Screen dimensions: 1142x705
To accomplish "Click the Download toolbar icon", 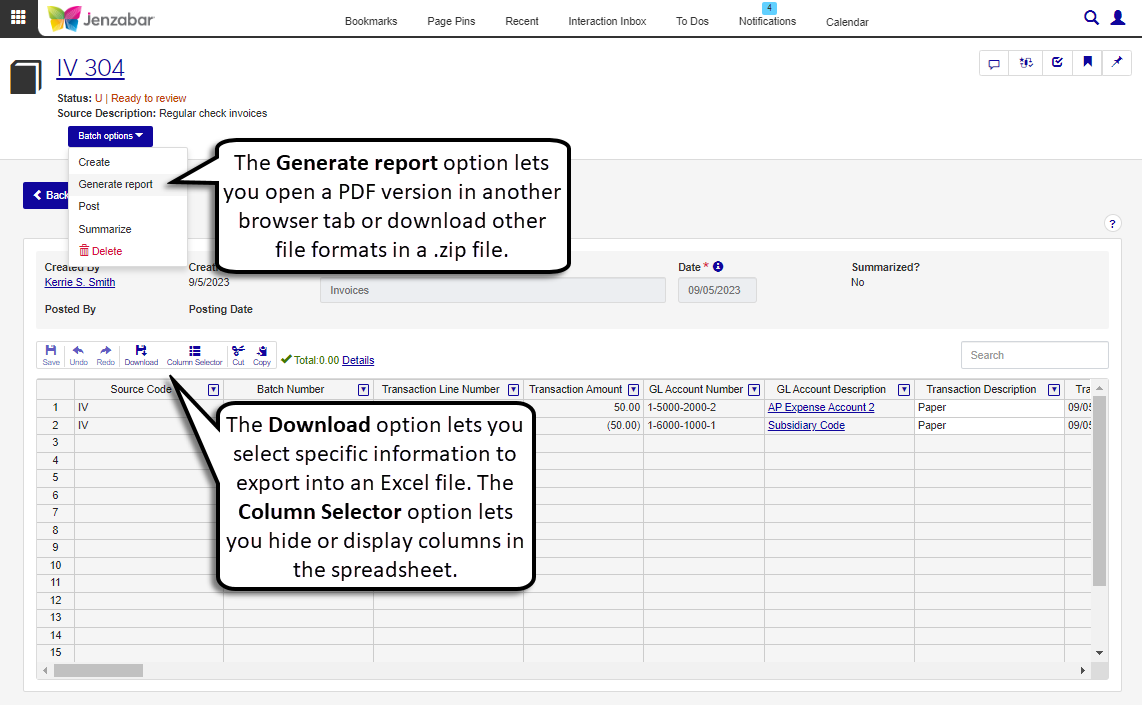I will click(x=141, y=355).
